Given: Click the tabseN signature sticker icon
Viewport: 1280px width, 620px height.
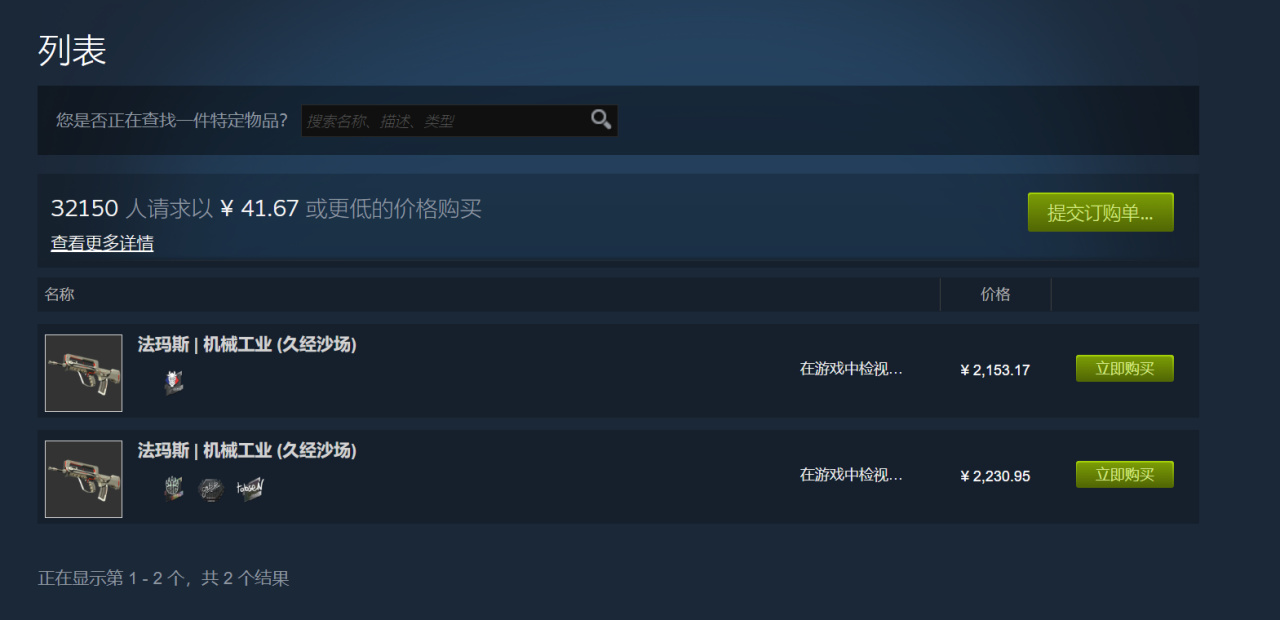Looking at the screenshot, I should click(x=250, y=489).
